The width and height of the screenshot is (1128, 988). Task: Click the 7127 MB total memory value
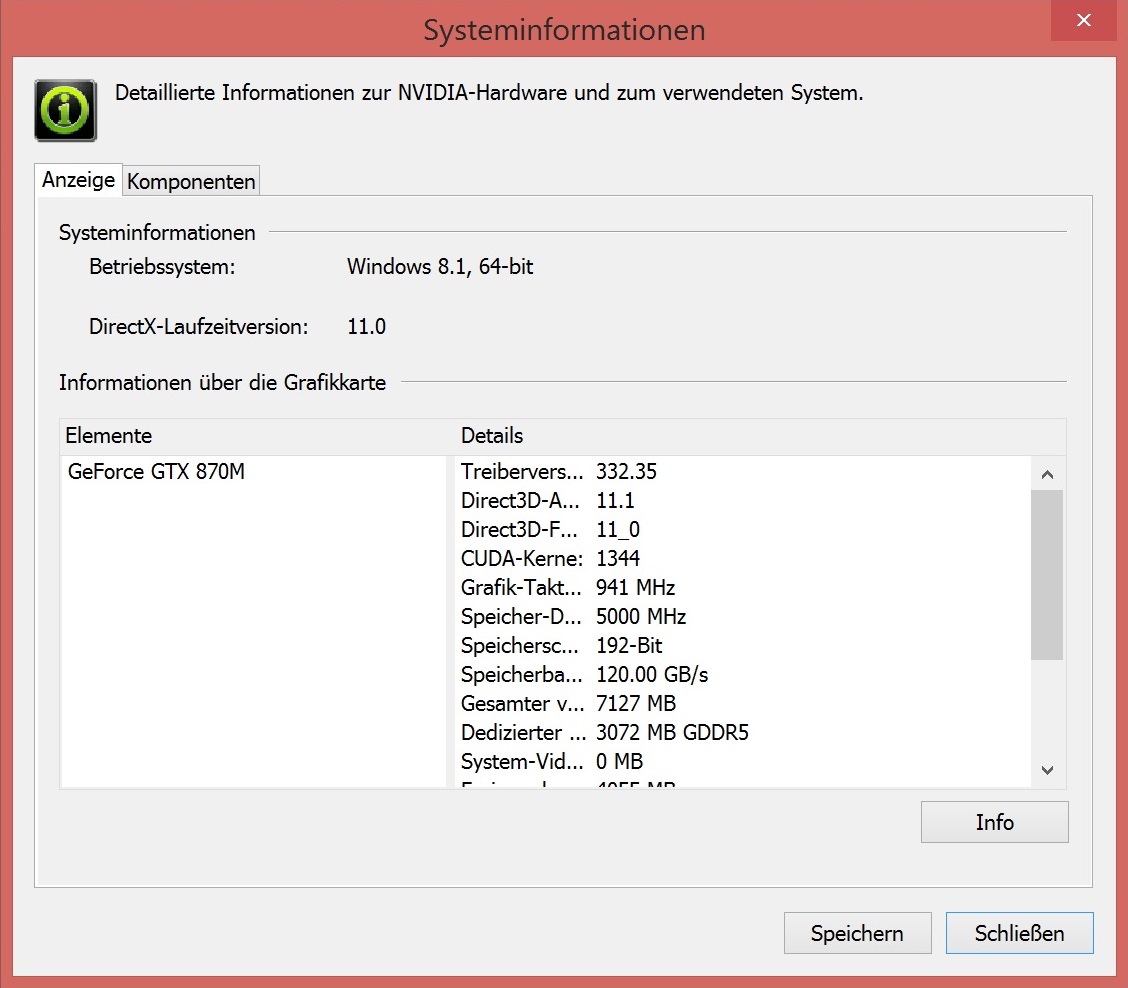point(636,703)
